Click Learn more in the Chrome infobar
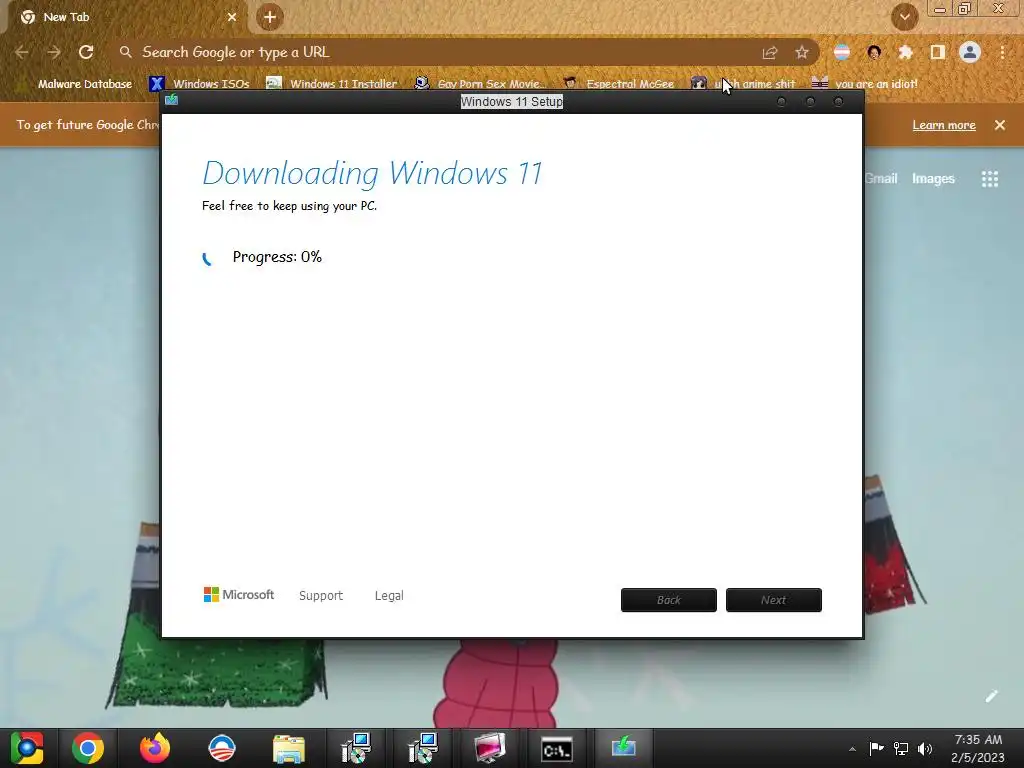Viewport: 1024px width, 768px height. pos(944,125)
